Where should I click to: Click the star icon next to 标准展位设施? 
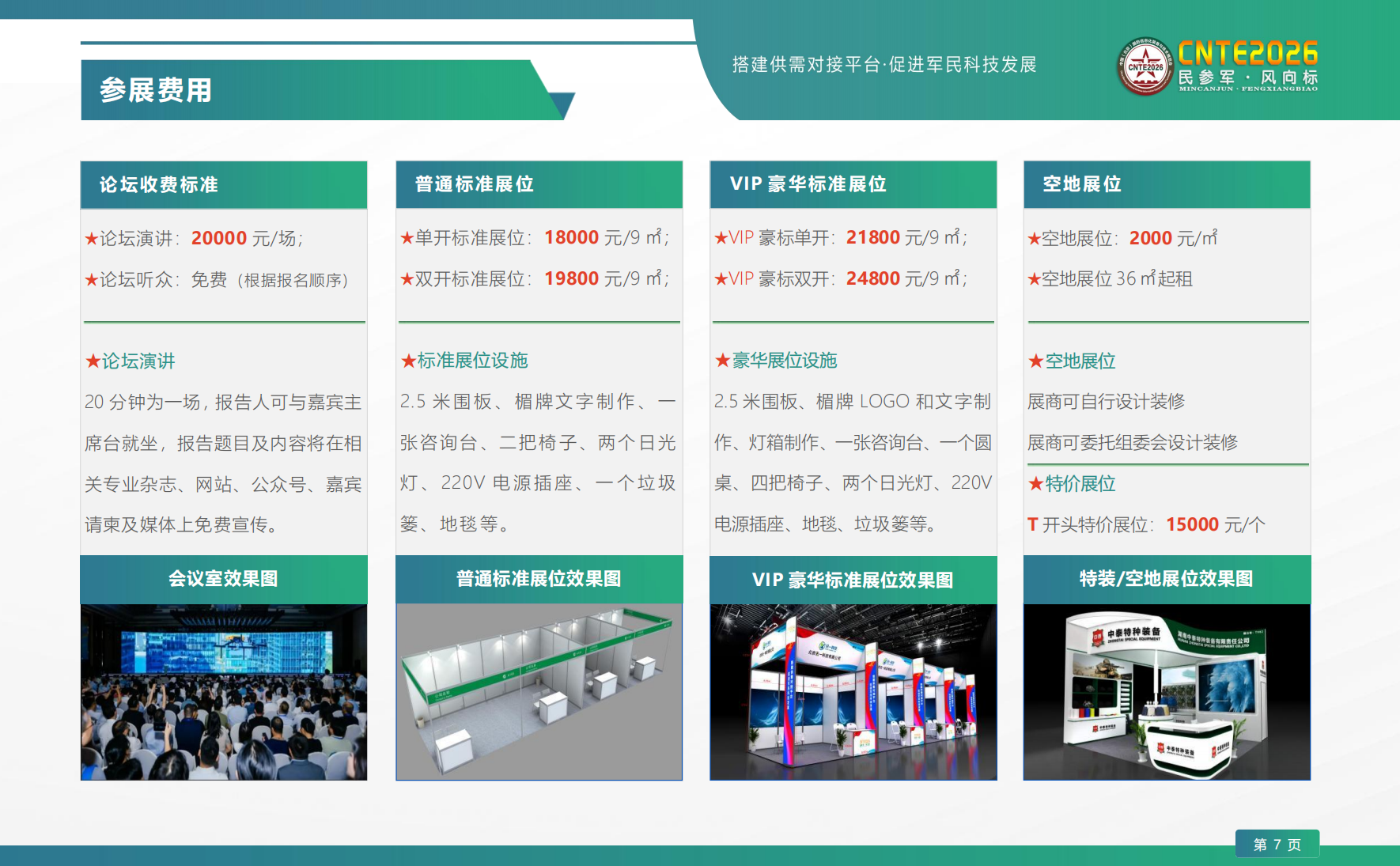click(406, 361)
